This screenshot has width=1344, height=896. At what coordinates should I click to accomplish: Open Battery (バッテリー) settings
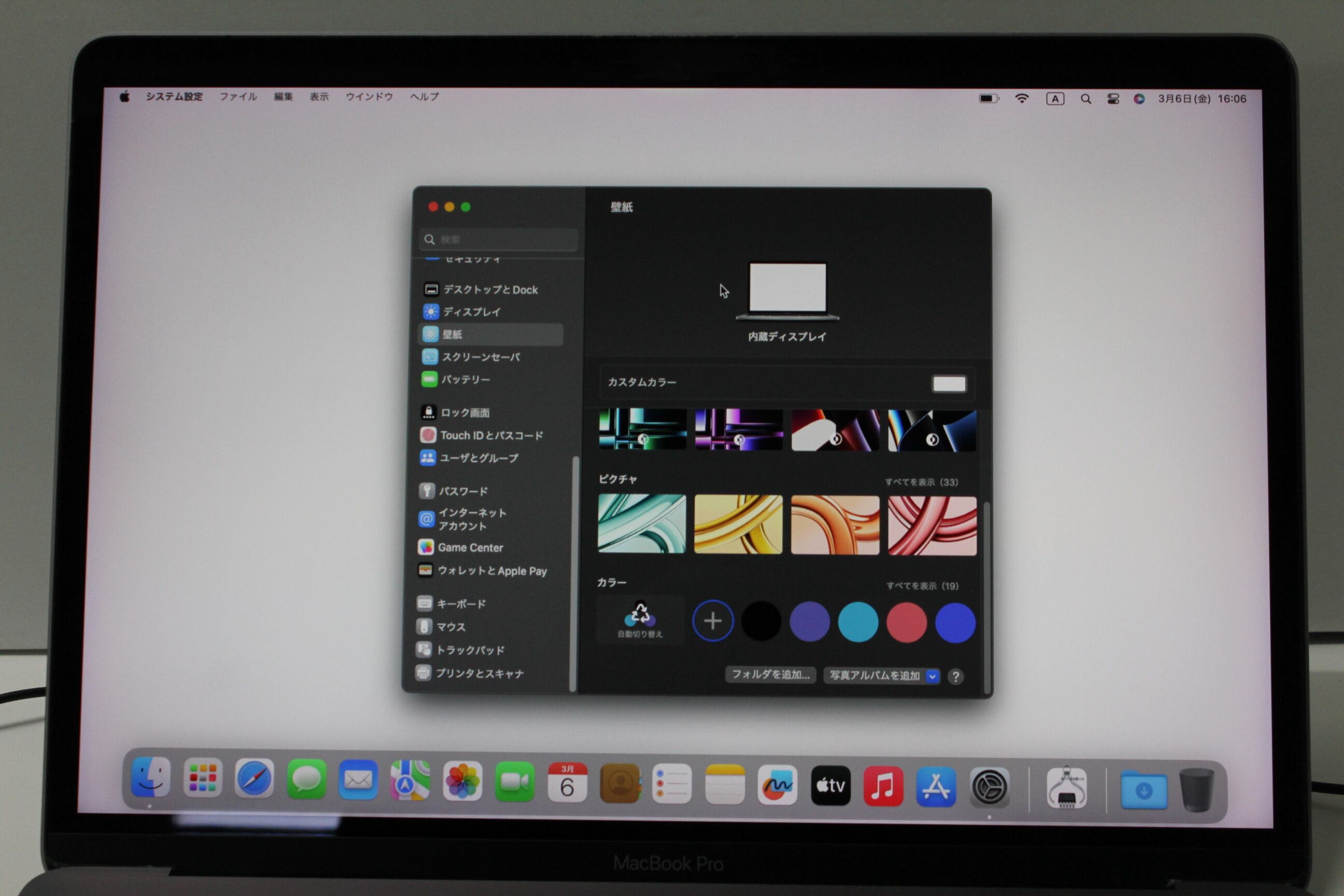point(465,380)
